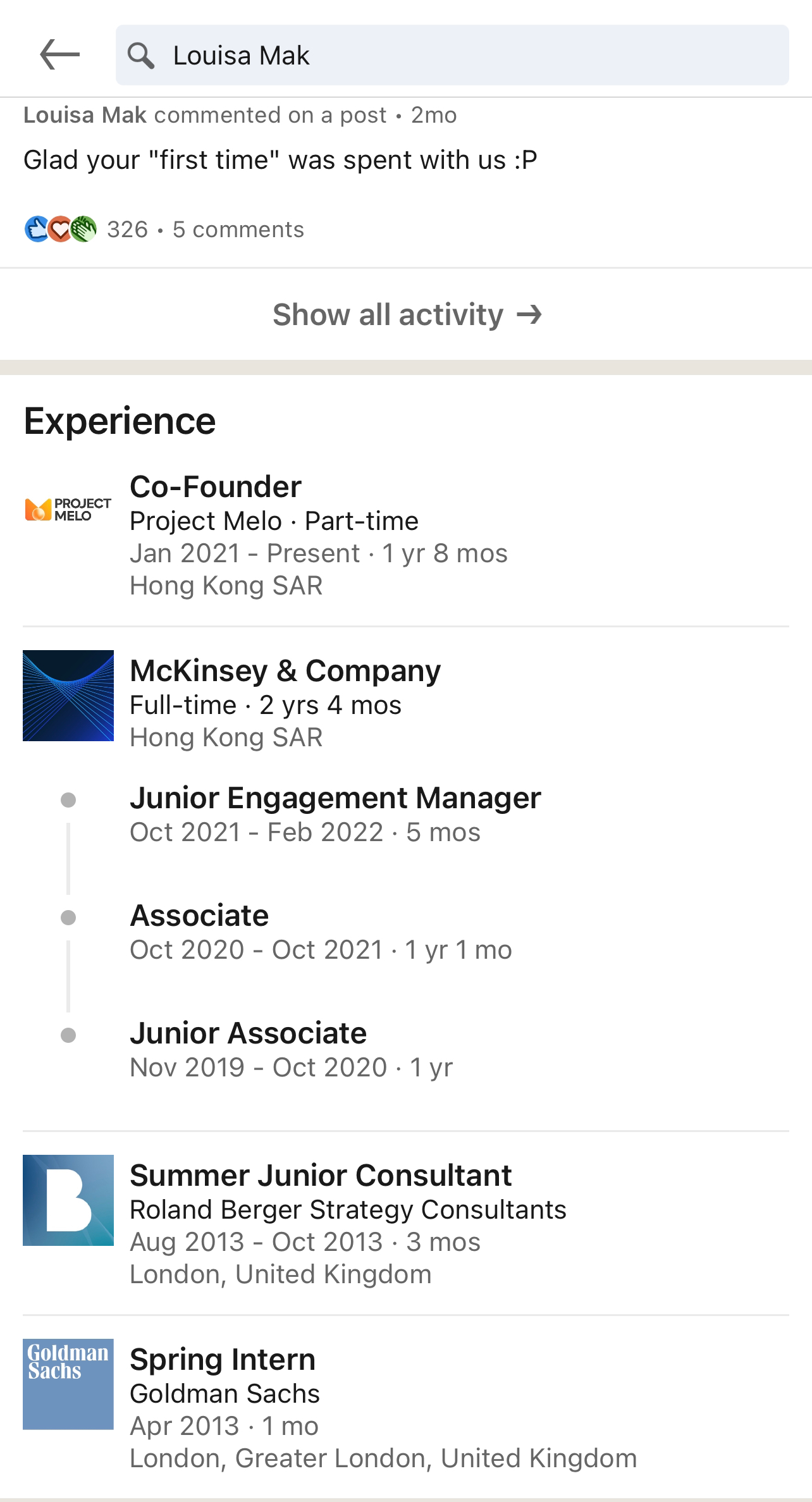812x1502 pixels.
Task: Click the Louisa Mak search field
Action: click(452, 55)
